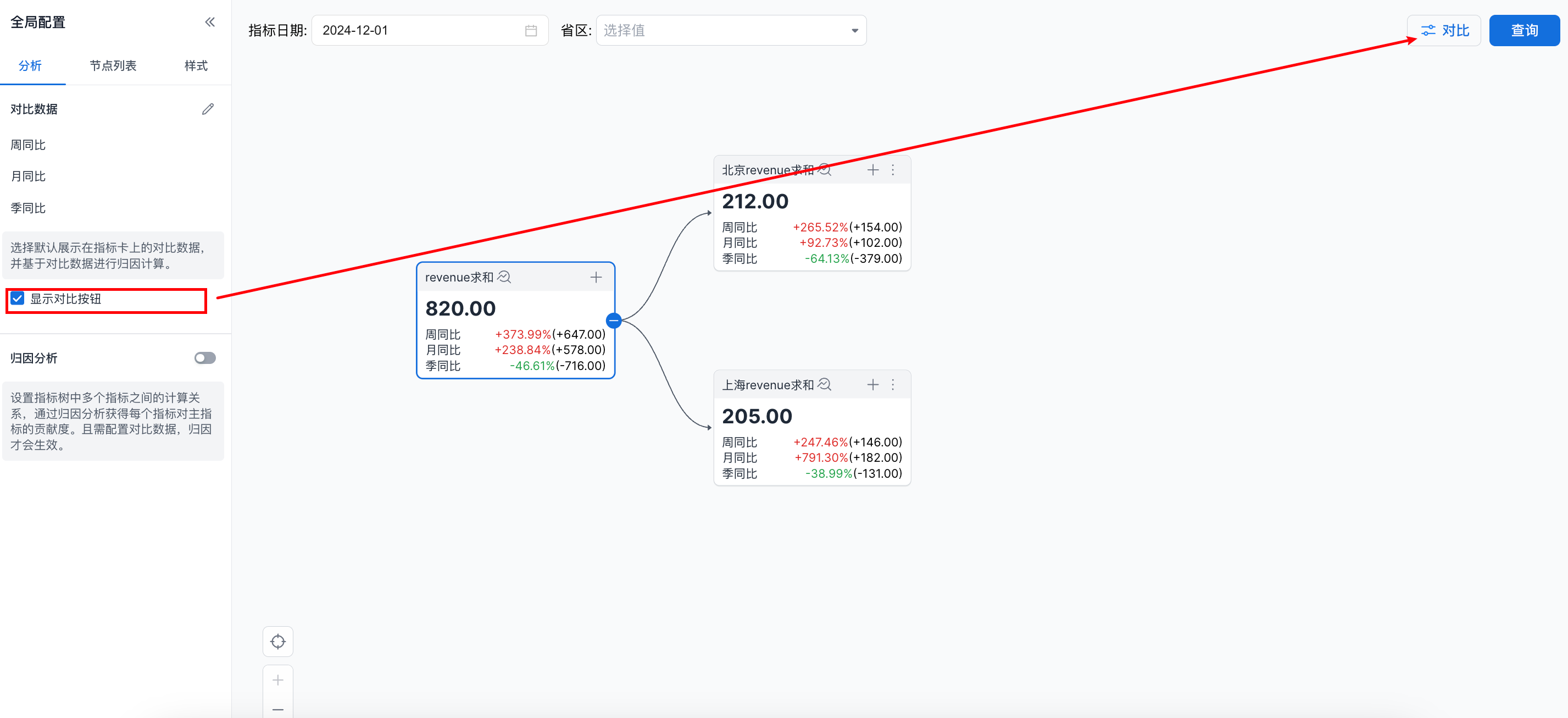The image size is (1568, 718).
Task: Click the edit pencil next to 对比数据
Action: coord(208,109)
